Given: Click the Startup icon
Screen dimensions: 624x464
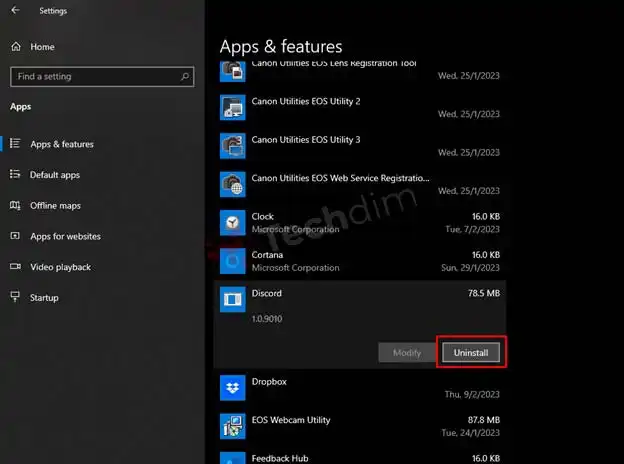Looking at the screenshot, I should (15, 297).
